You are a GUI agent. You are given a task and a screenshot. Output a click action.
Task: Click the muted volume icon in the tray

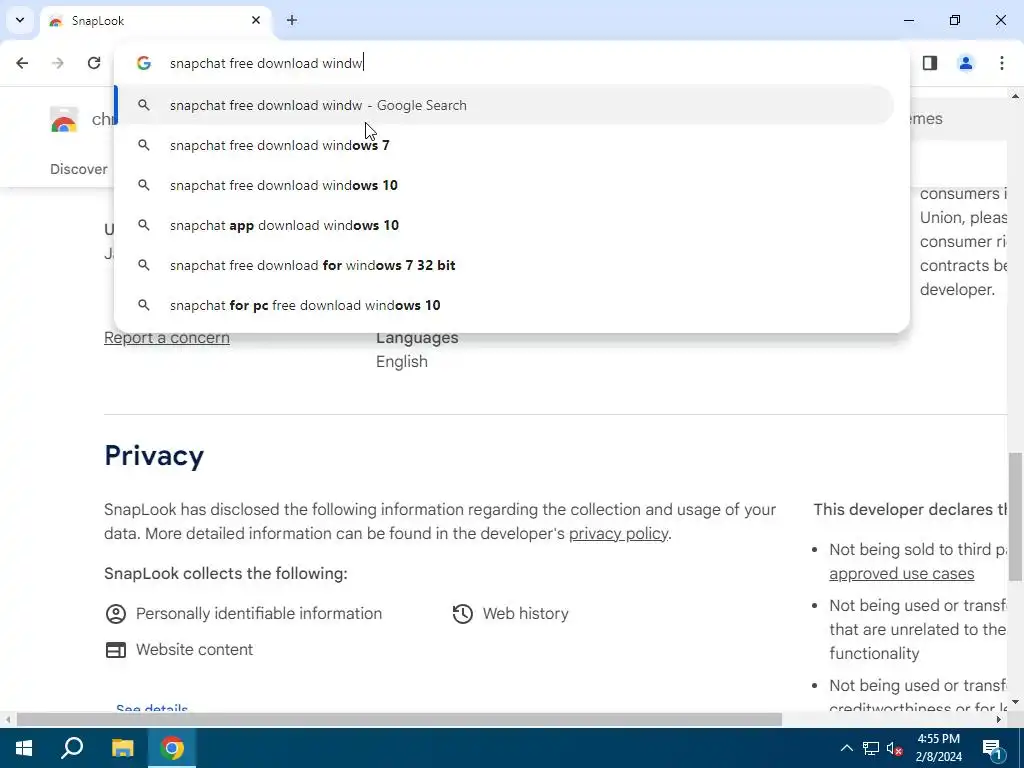point(895,748)
